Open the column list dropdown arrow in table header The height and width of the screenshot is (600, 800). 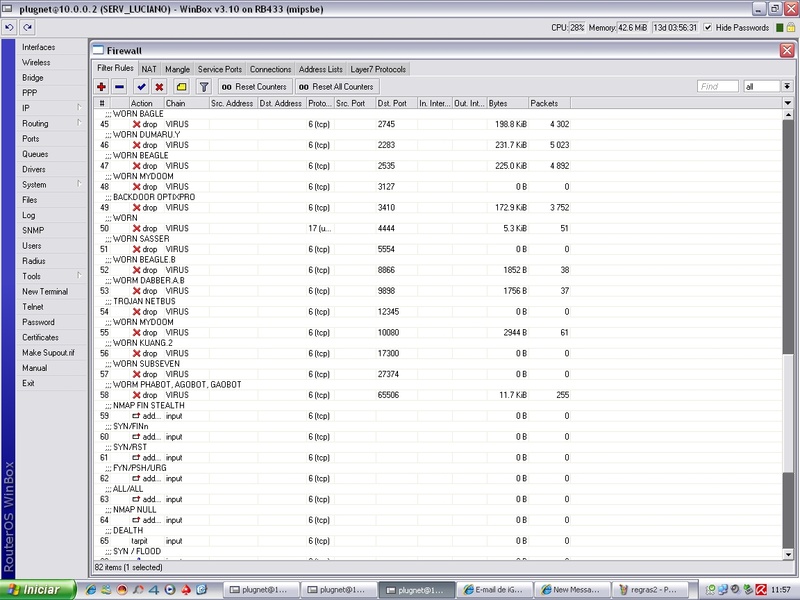(787, 103)
